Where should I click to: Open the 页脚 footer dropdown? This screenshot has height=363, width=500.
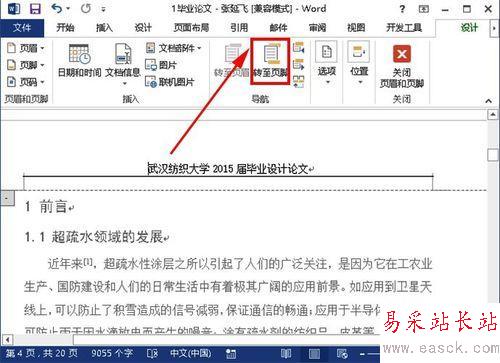(x=26, y=65)
